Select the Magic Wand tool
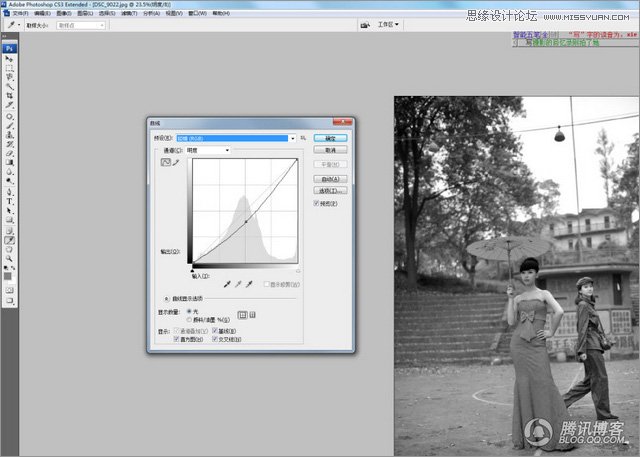 coord(9,86)
